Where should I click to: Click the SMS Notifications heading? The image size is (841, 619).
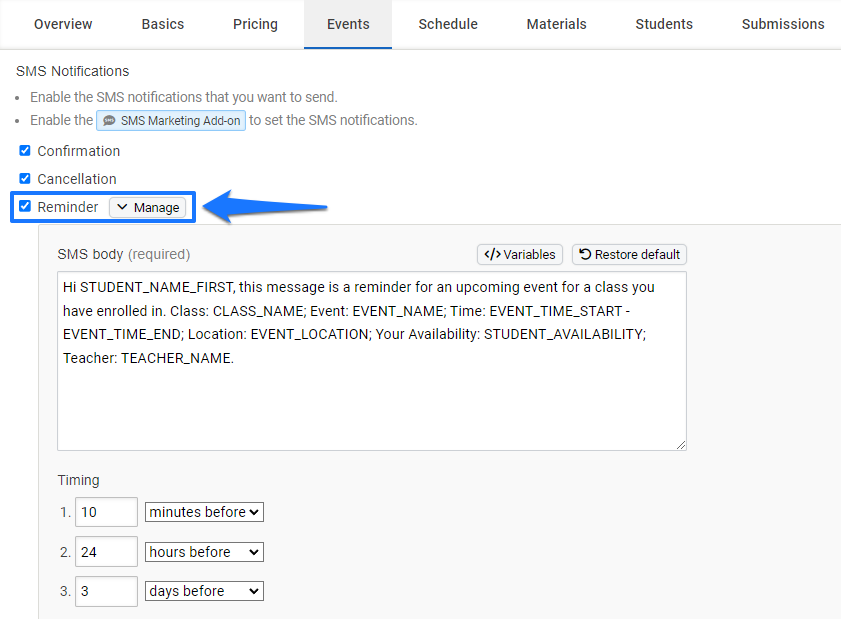[72, 71]
